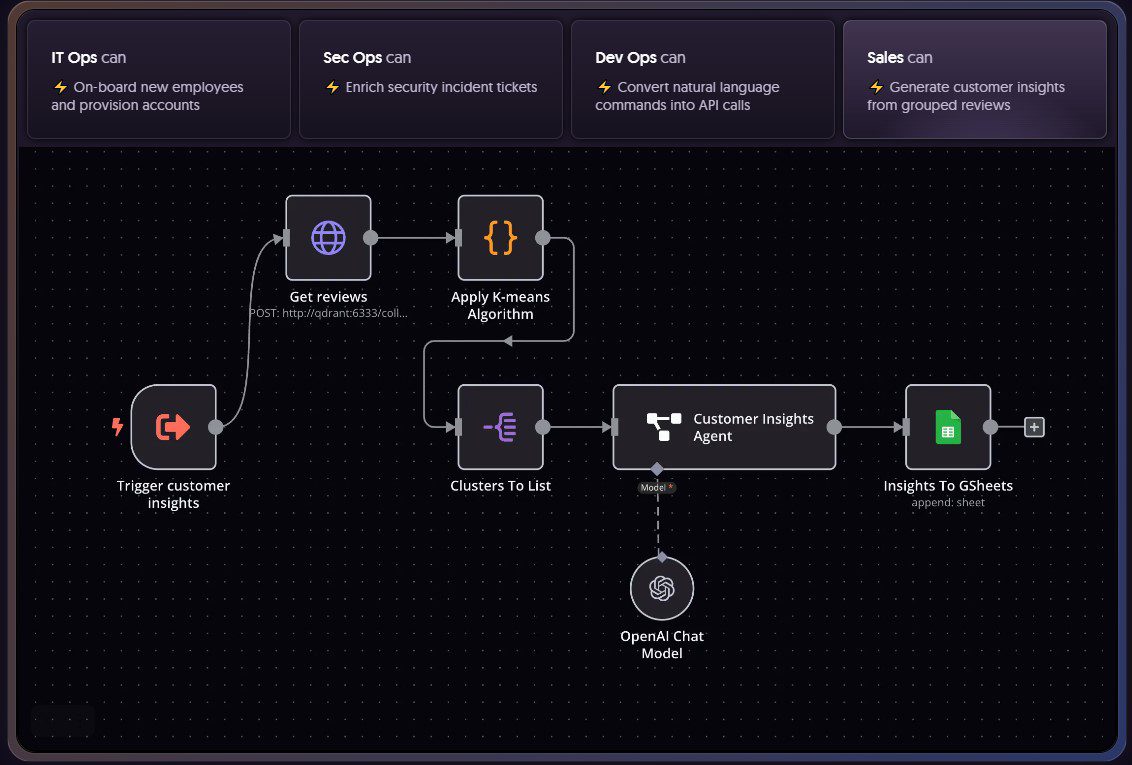Screen dimensions: 1132x765
Task: Select the curly braces K-means code node
Action: pos(500,238)
